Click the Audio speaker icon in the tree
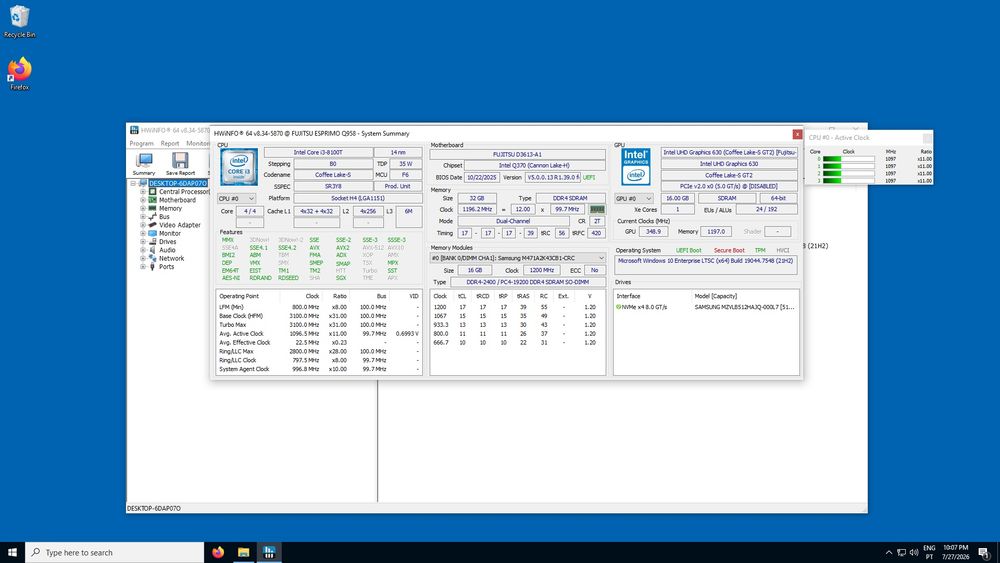 (152, 250)
